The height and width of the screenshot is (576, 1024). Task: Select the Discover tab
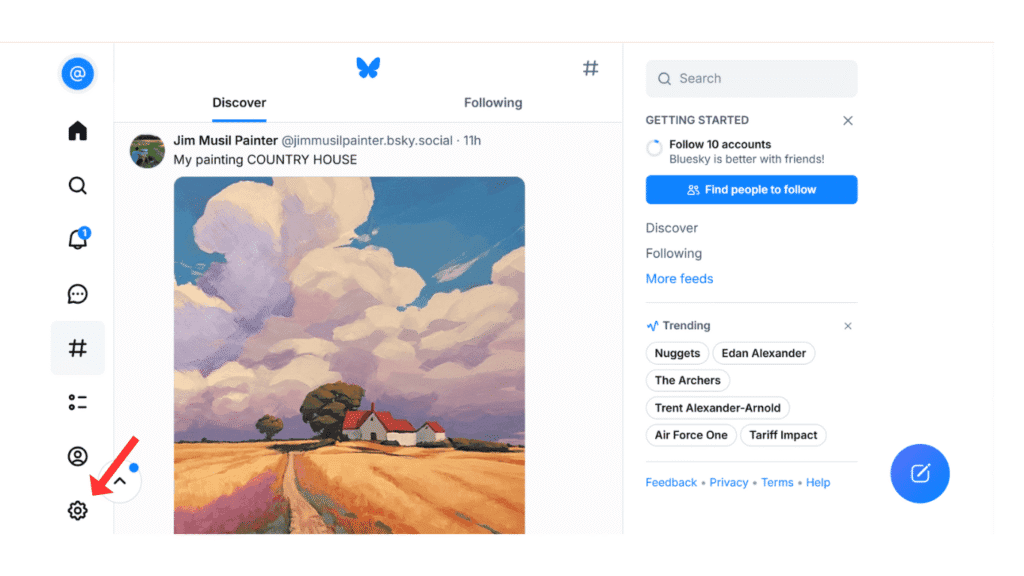pyautogui.click(x=239, y=102)
